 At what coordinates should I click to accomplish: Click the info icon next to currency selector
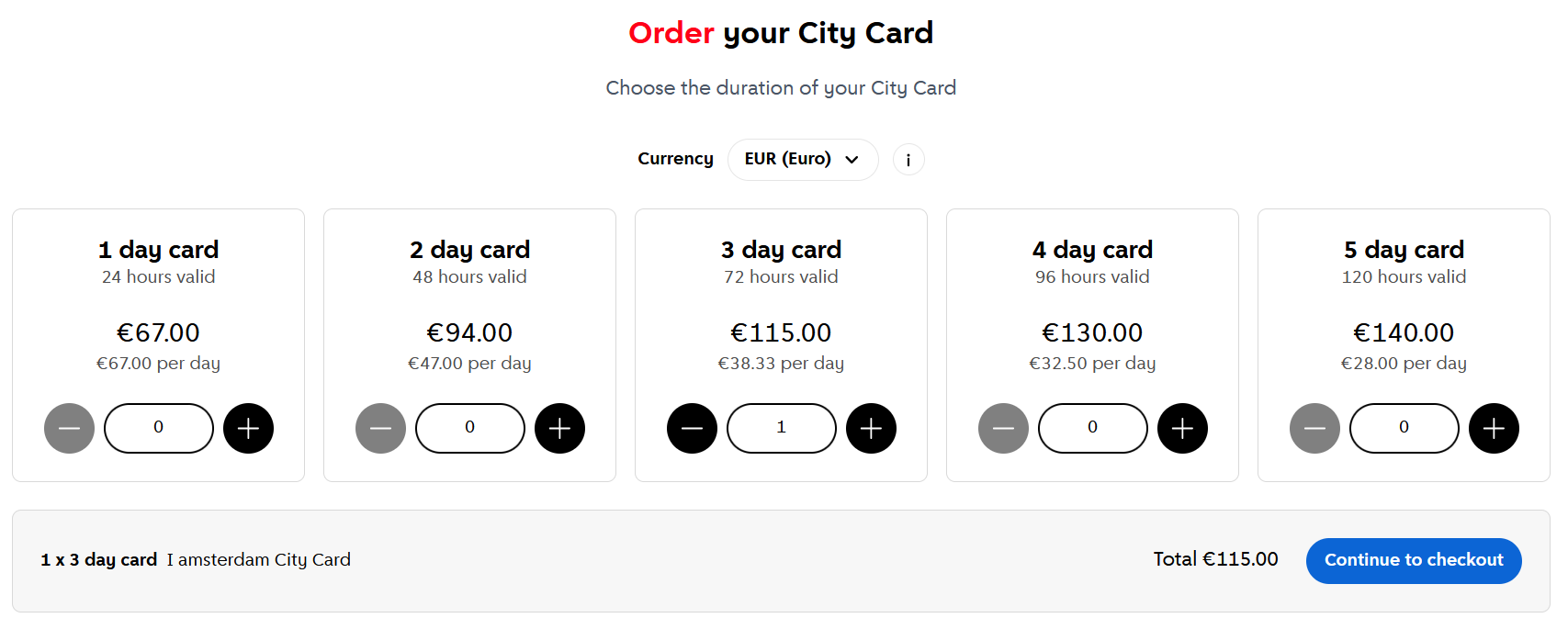coord(908,159)
